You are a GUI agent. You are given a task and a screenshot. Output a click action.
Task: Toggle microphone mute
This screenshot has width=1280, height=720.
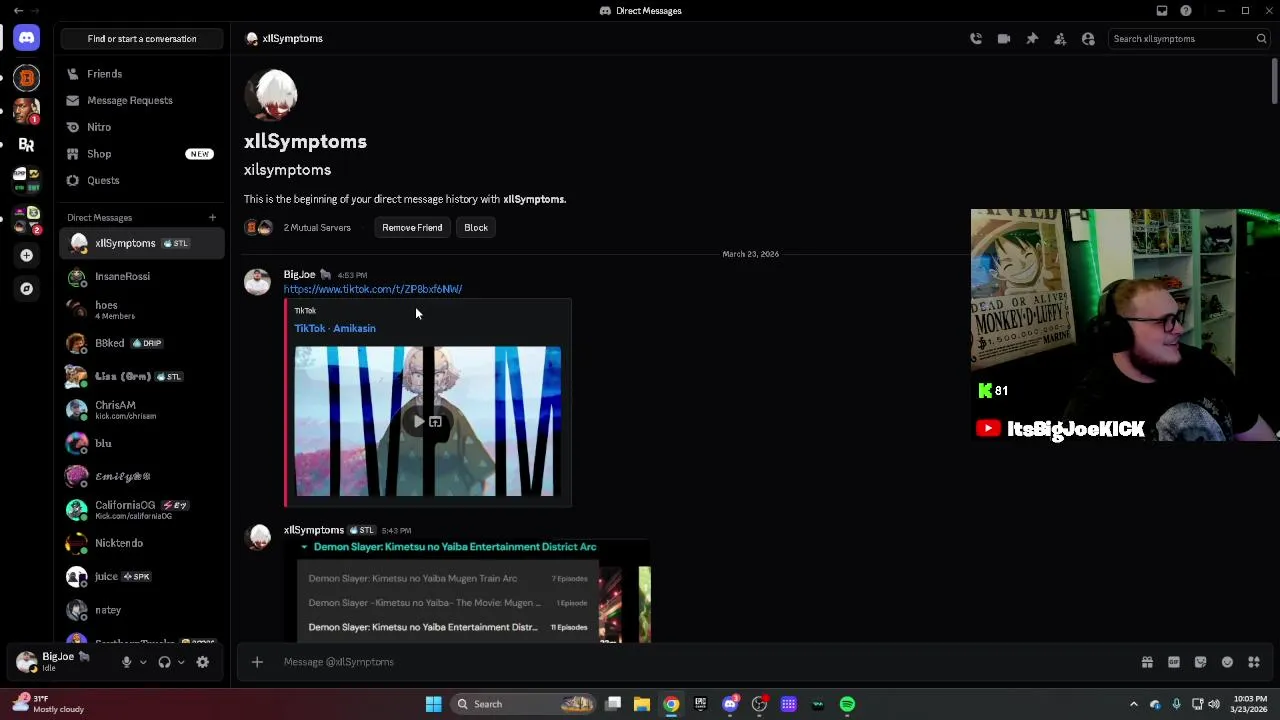pos(126,662)
